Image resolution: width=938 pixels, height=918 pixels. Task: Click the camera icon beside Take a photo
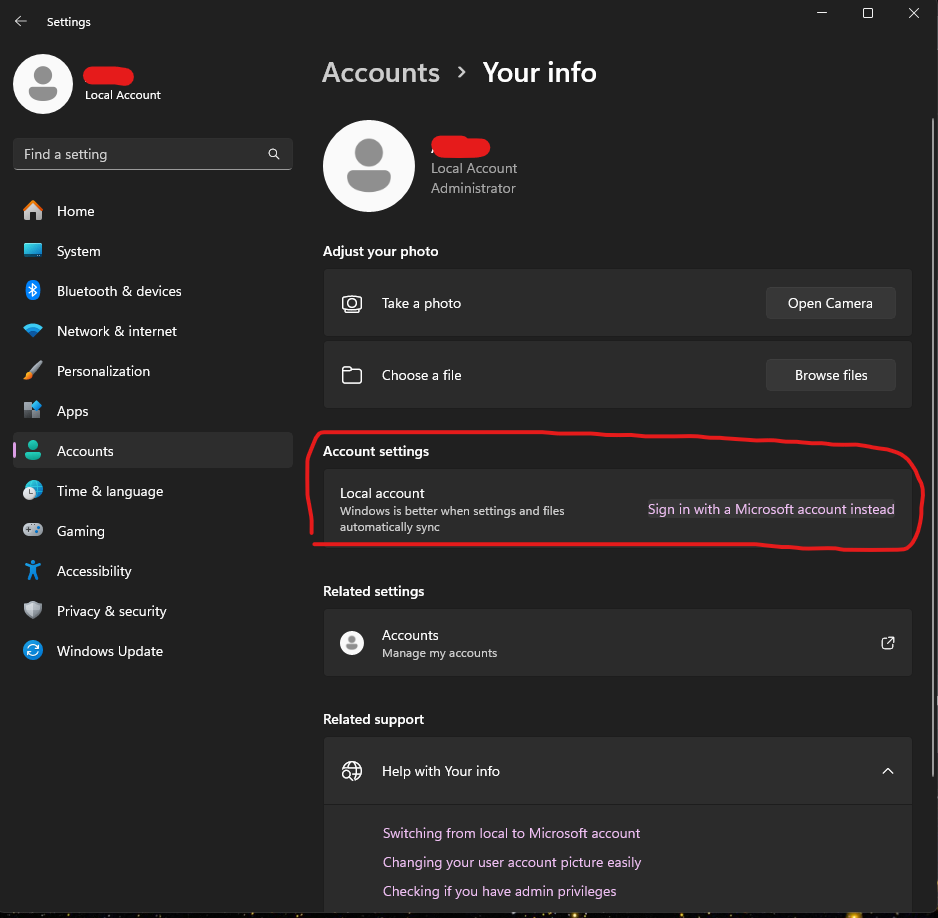[352, 304]
